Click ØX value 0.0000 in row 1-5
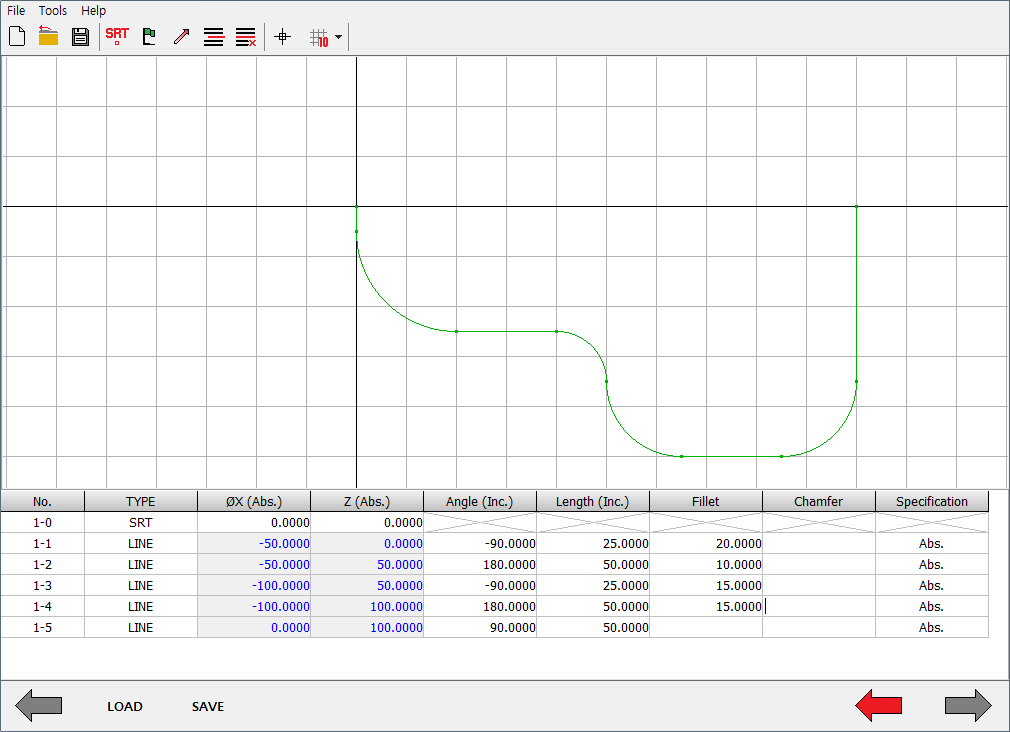Image resolution: width=1010 pixels, height=732 pixels. tap(254, 628)
